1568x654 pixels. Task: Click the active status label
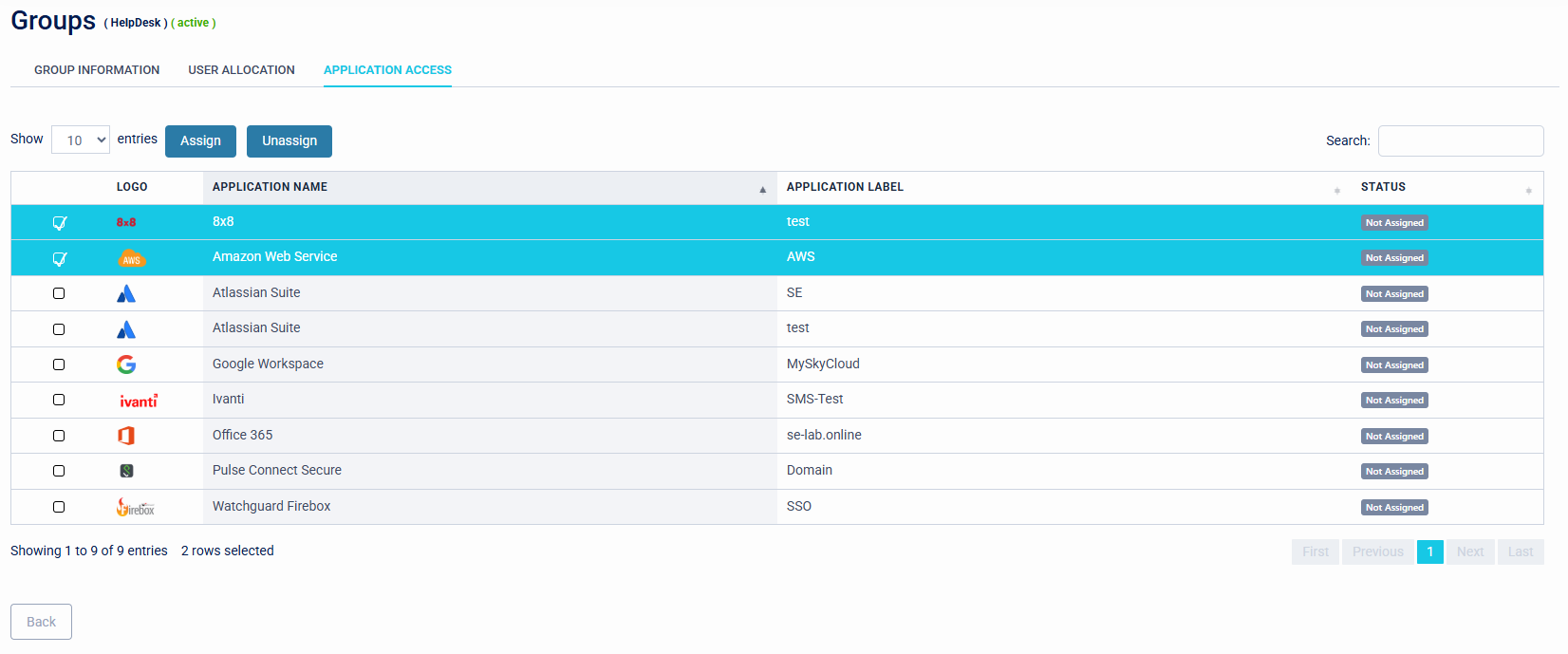click(193, 23)
